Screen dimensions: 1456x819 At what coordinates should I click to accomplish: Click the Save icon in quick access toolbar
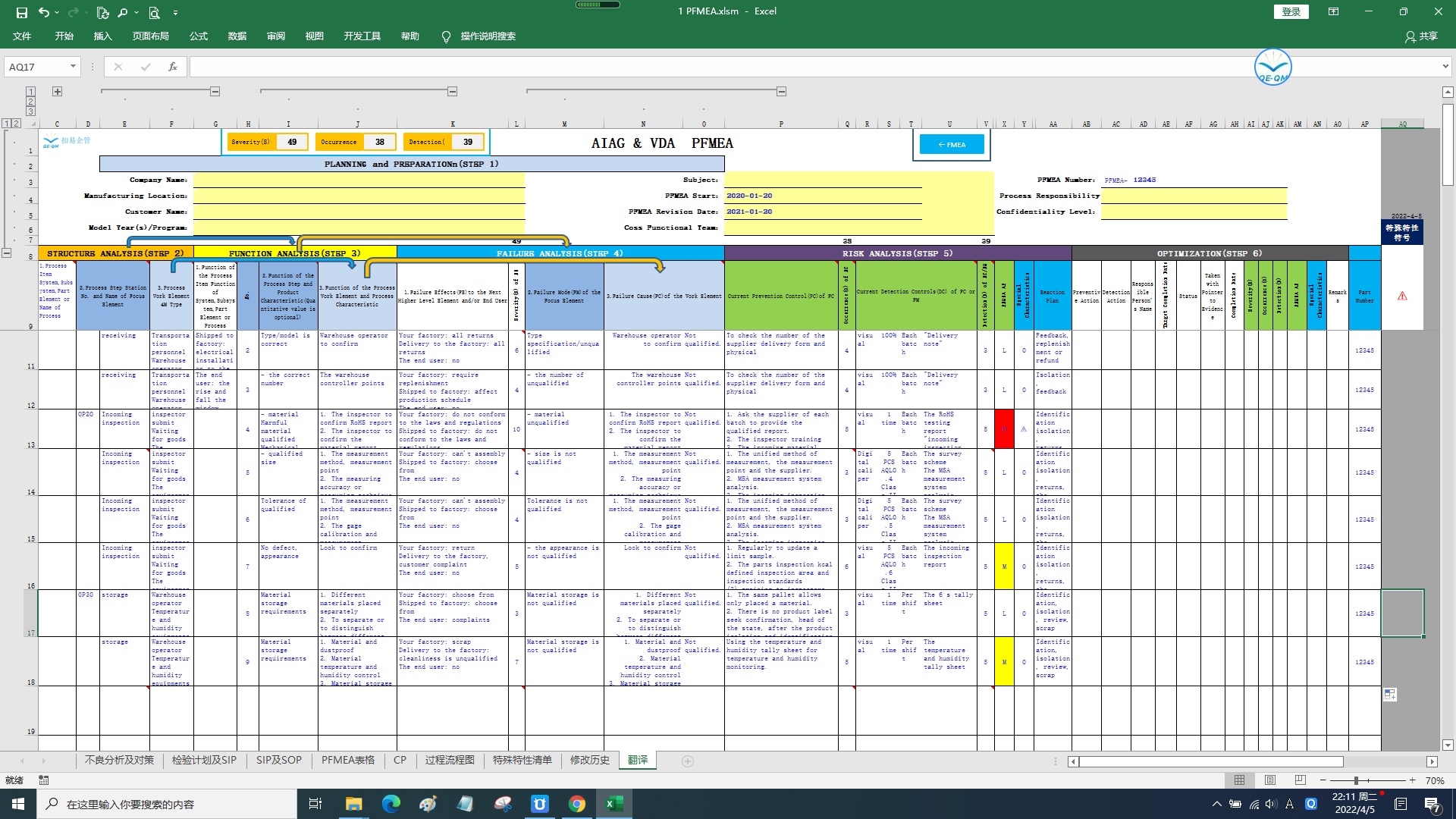[x=21, y=12]
